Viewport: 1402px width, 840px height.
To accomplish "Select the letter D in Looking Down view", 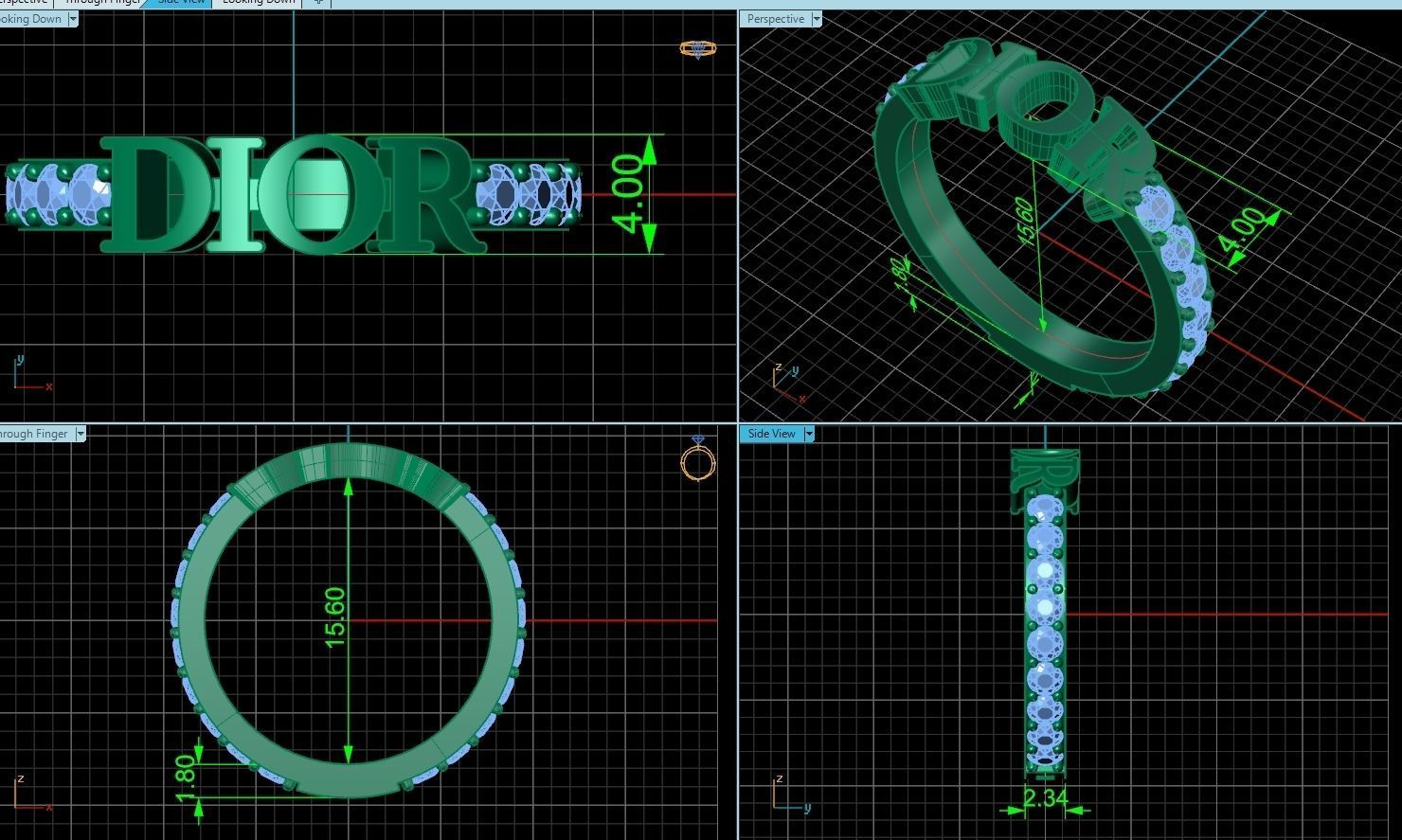I will [x=154, y=193].
